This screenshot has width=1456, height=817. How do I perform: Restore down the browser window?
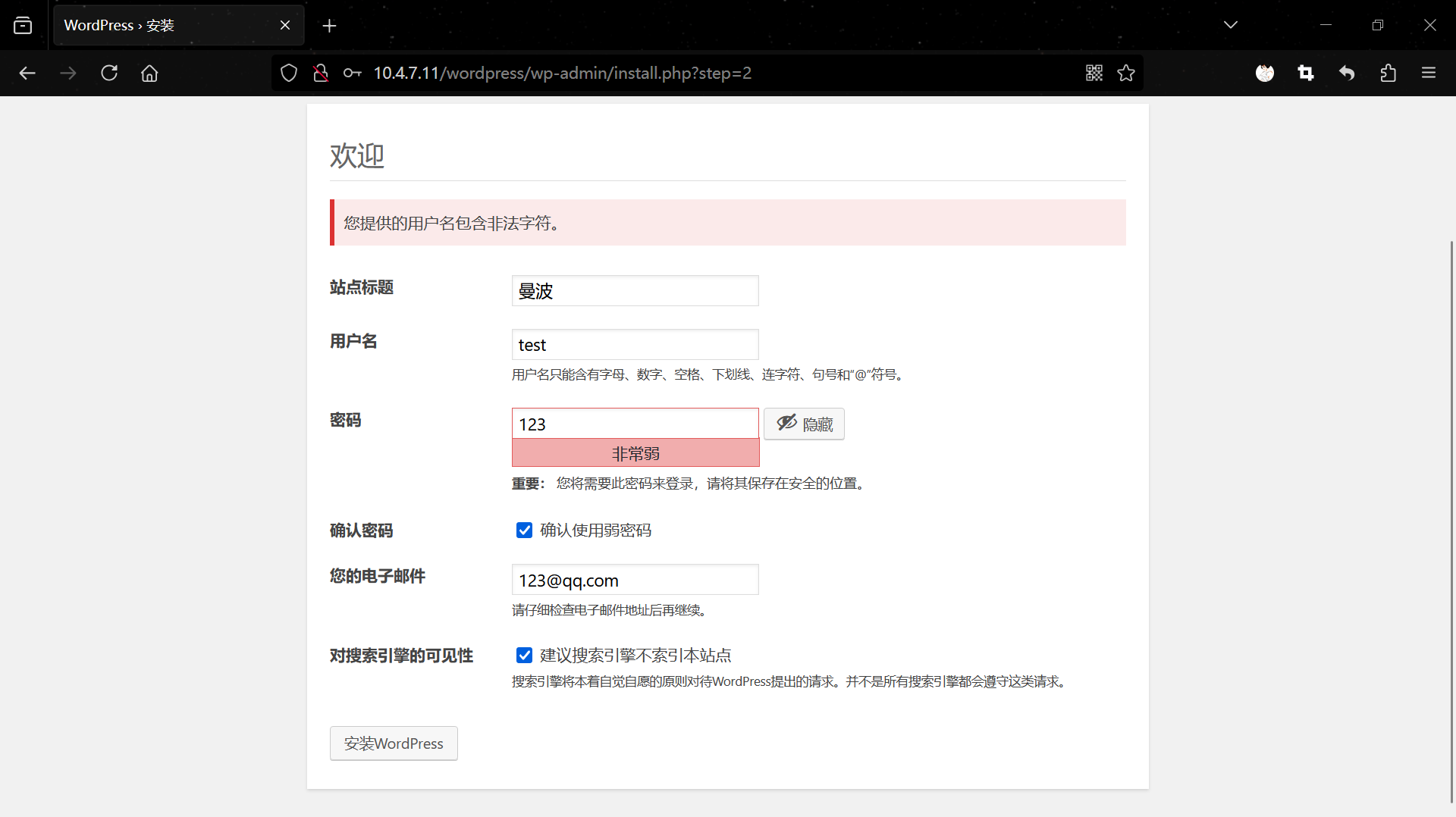tap(1378, 25)
